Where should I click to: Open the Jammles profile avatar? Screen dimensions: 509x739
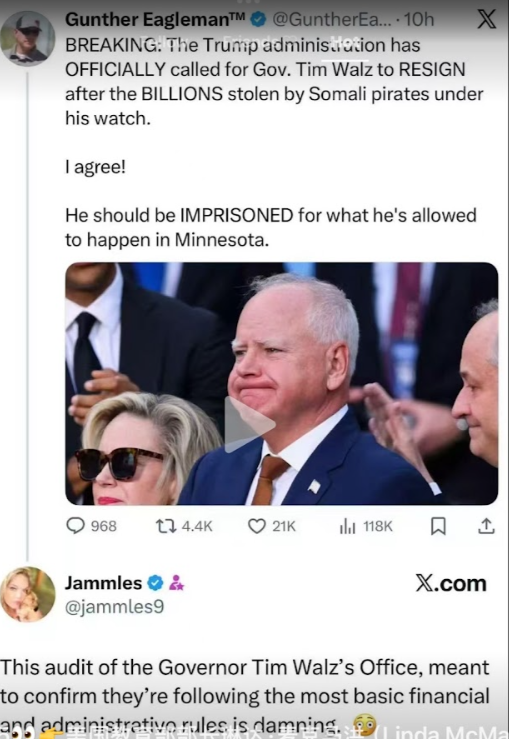click(x=28, y=594)
